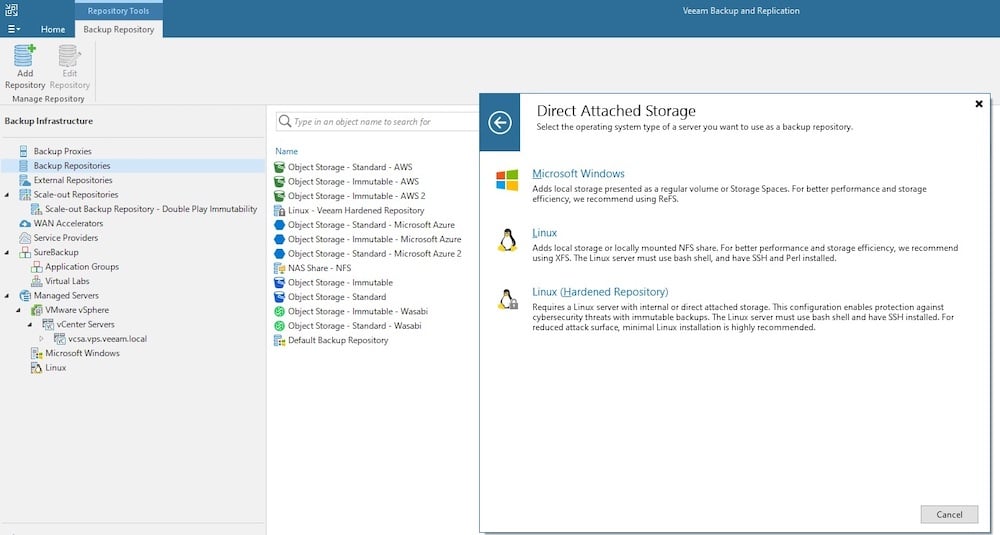Click icon of Object Storage - Immutable - Wasabi
The width and height of the screenshot is (1000, 535).
[279, 311]
